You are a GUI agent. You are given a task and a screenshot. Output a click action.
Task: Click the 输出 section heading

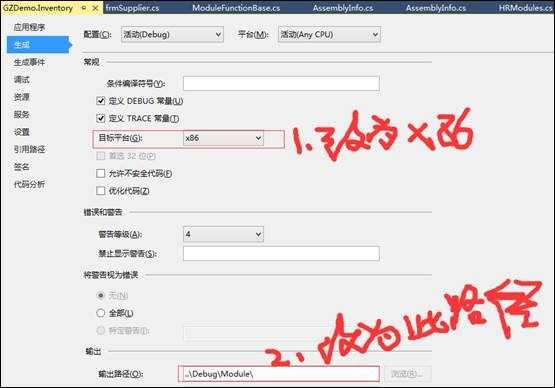point(93,351)
